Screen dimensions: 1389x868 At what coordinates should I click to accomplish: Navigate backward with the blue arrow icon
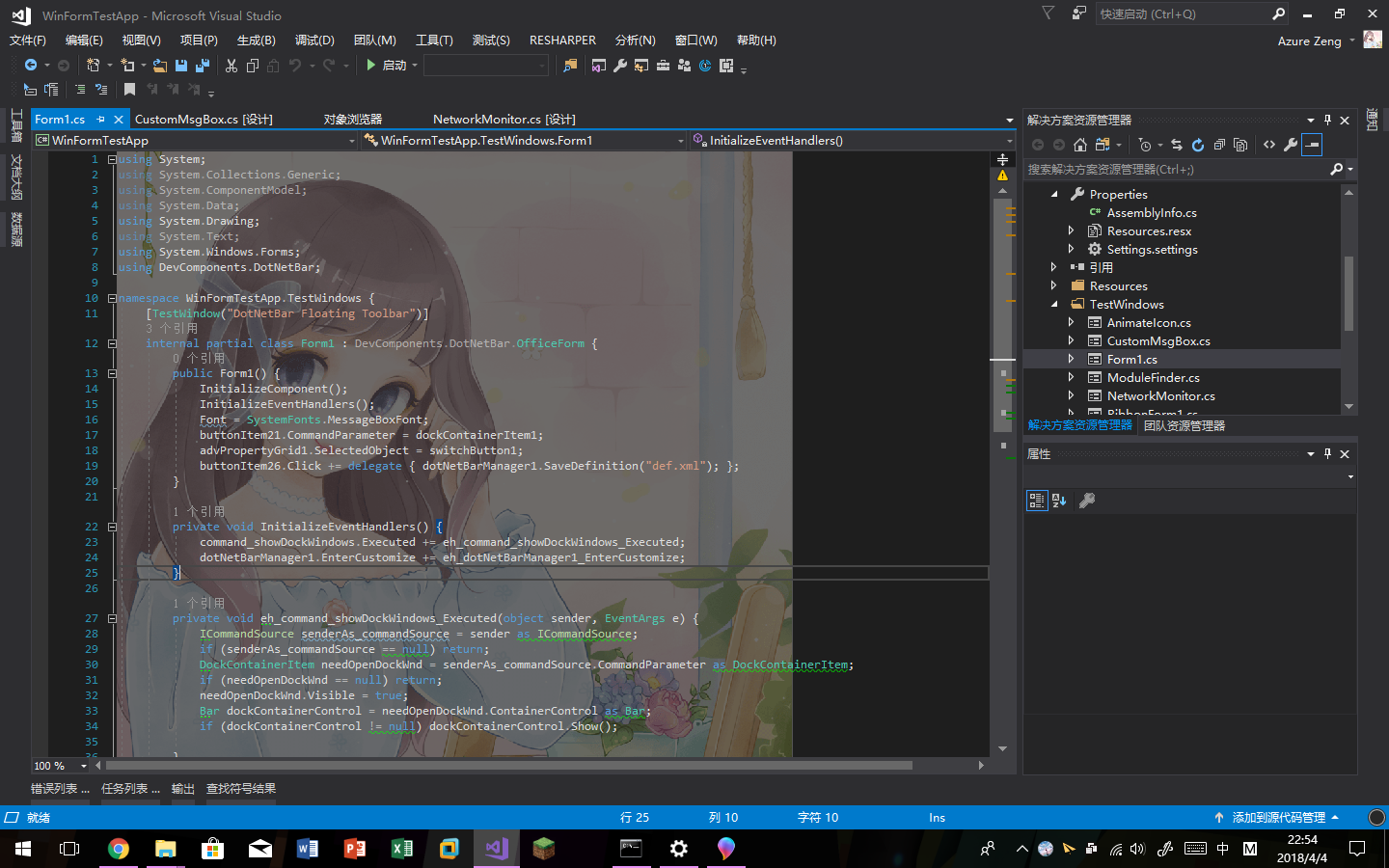[31, 66]
